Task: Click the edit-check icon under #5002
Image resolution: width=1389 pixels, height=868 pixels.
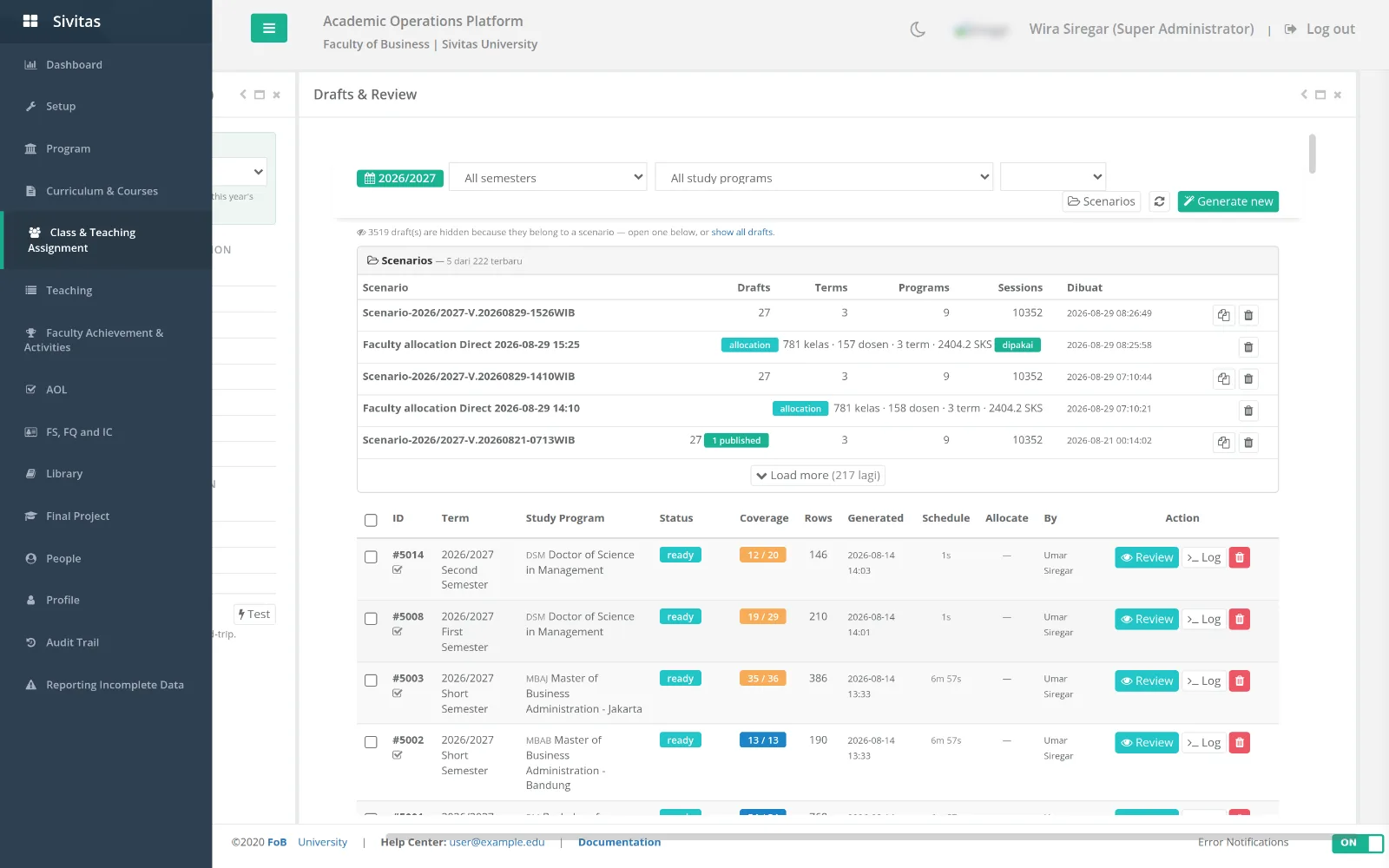Action: (398, 755)
